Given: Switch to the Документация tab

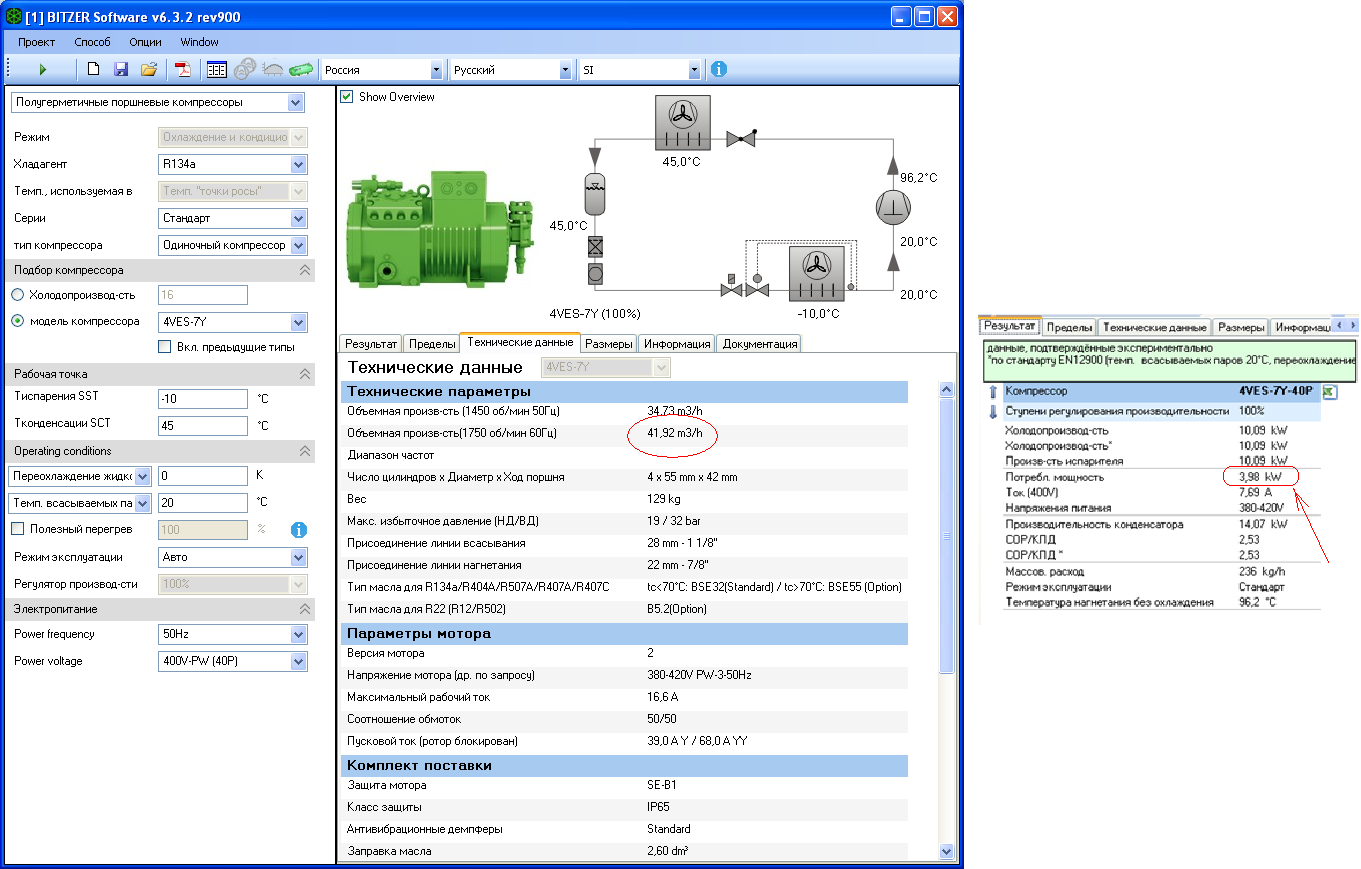Looking at the screenshot, I should pos(760,344).
